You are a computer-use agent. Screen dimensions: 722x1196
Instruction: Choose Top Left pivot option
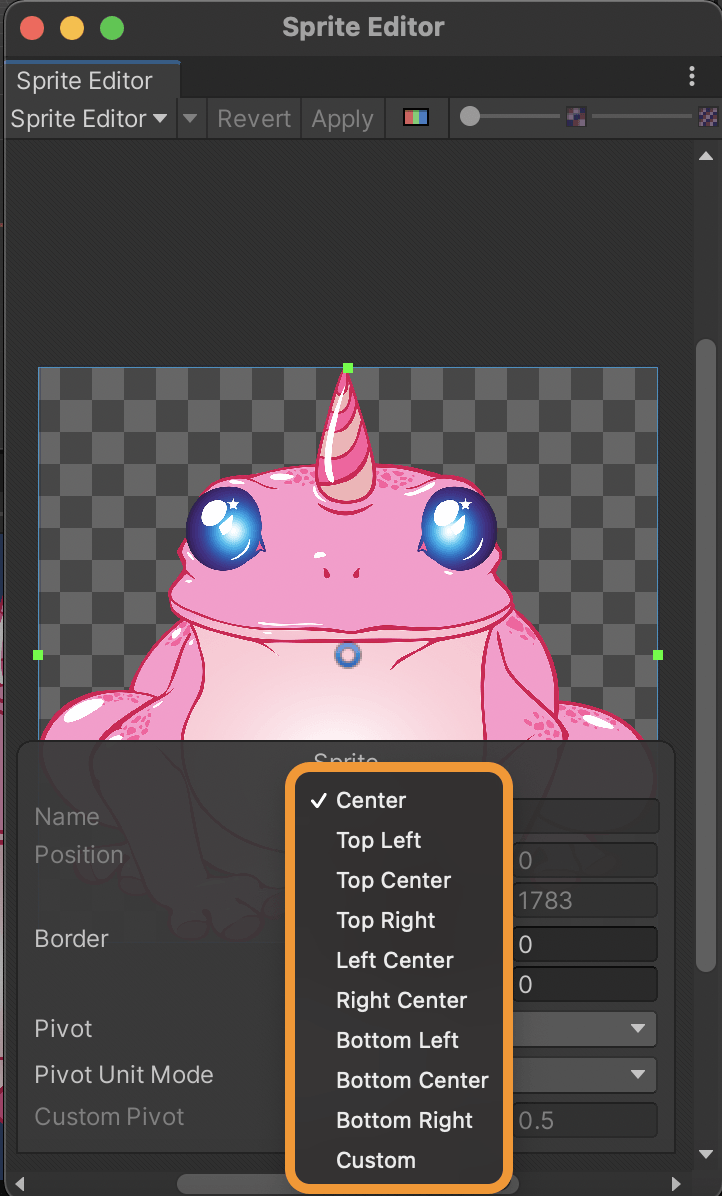click(378, 841)
